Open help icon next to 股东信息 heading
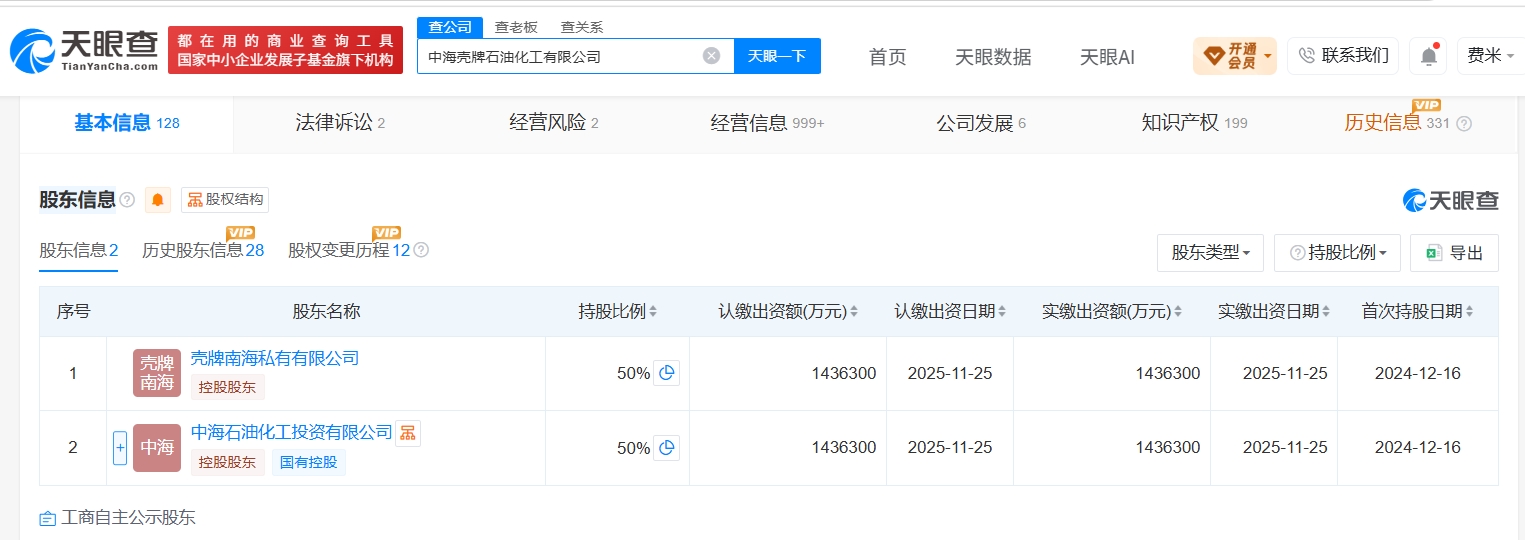This screenshot has width=1525, height=540. [x=127, y=200]
